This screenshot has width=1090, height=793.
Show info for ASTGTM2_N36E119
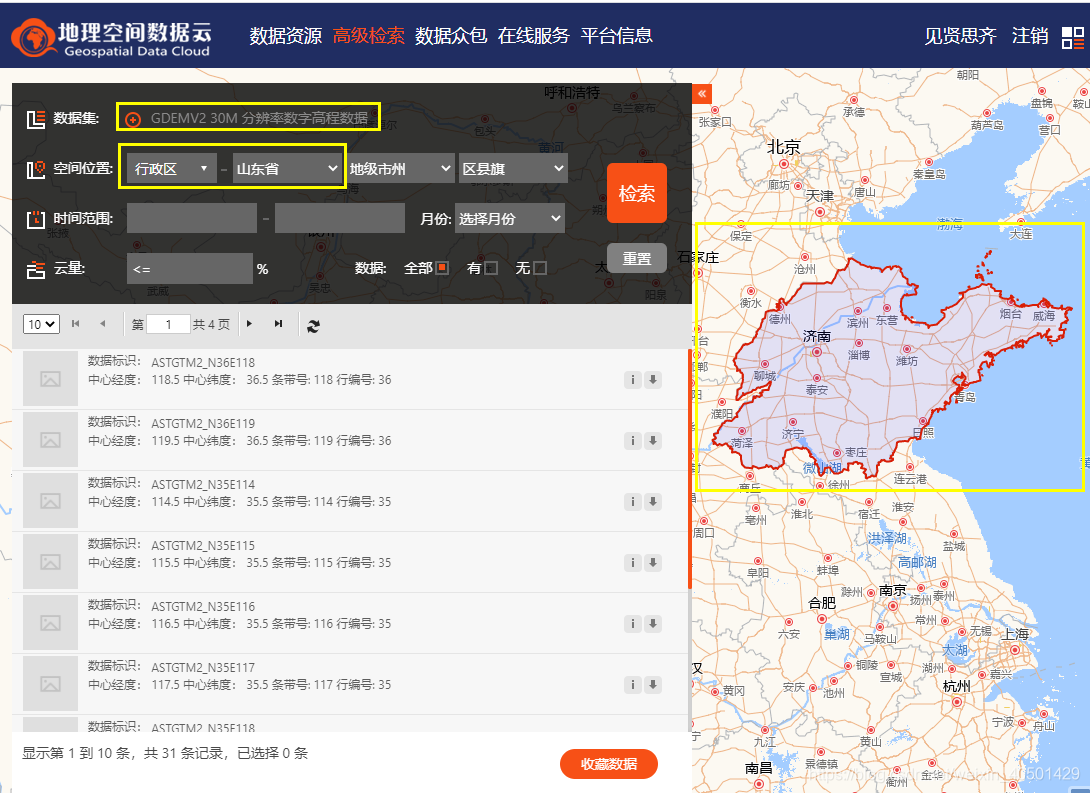point(632,441)
